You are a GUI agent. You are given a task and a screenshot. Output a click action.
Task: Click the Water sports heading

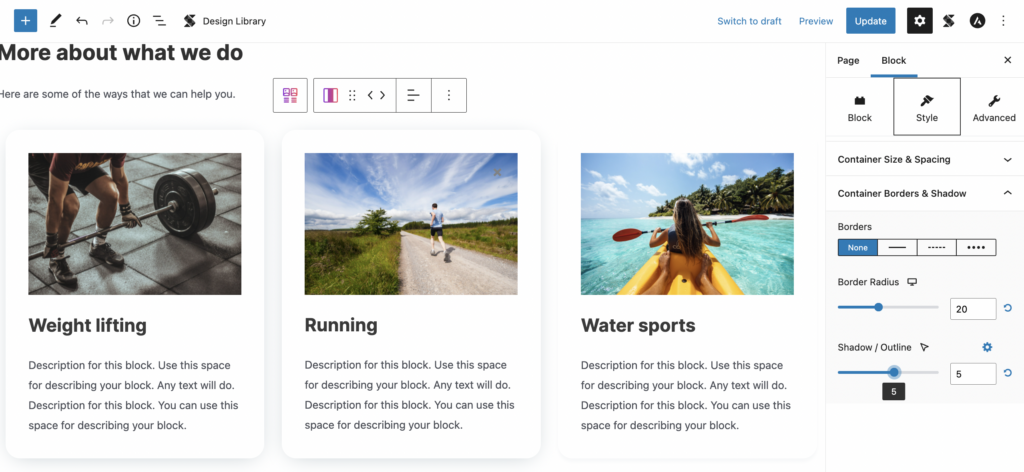tap(638, 325)
